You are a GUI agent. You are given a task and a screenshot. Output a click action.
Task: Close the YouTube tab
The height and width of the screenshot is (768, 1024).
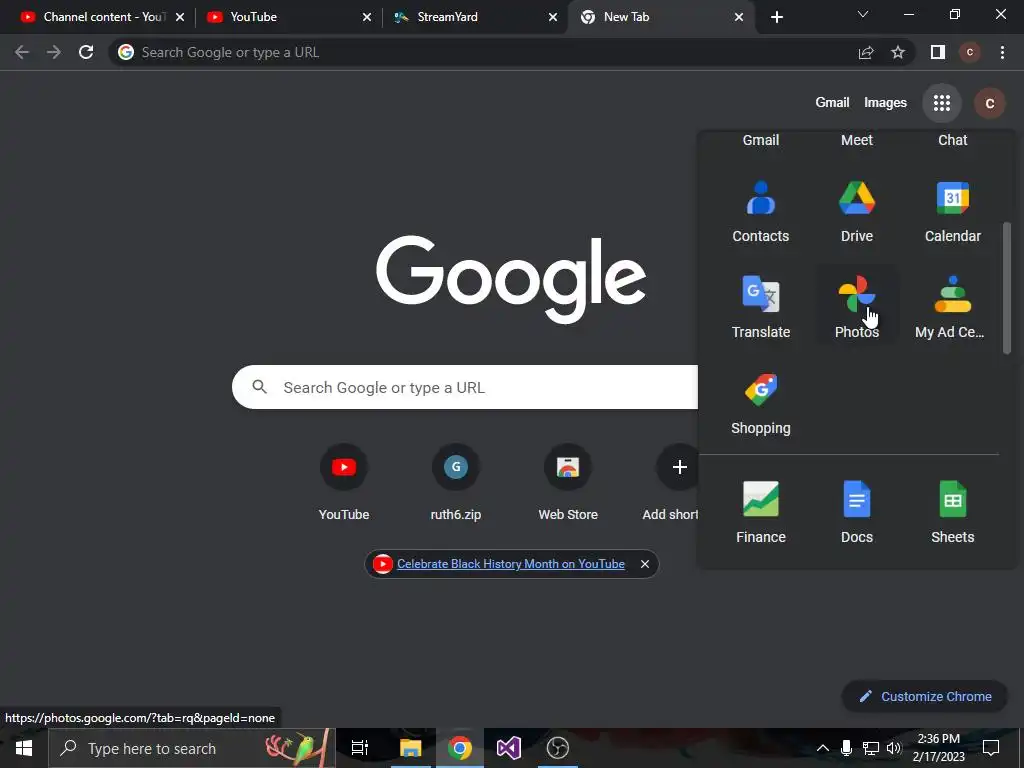coord(366,17)
